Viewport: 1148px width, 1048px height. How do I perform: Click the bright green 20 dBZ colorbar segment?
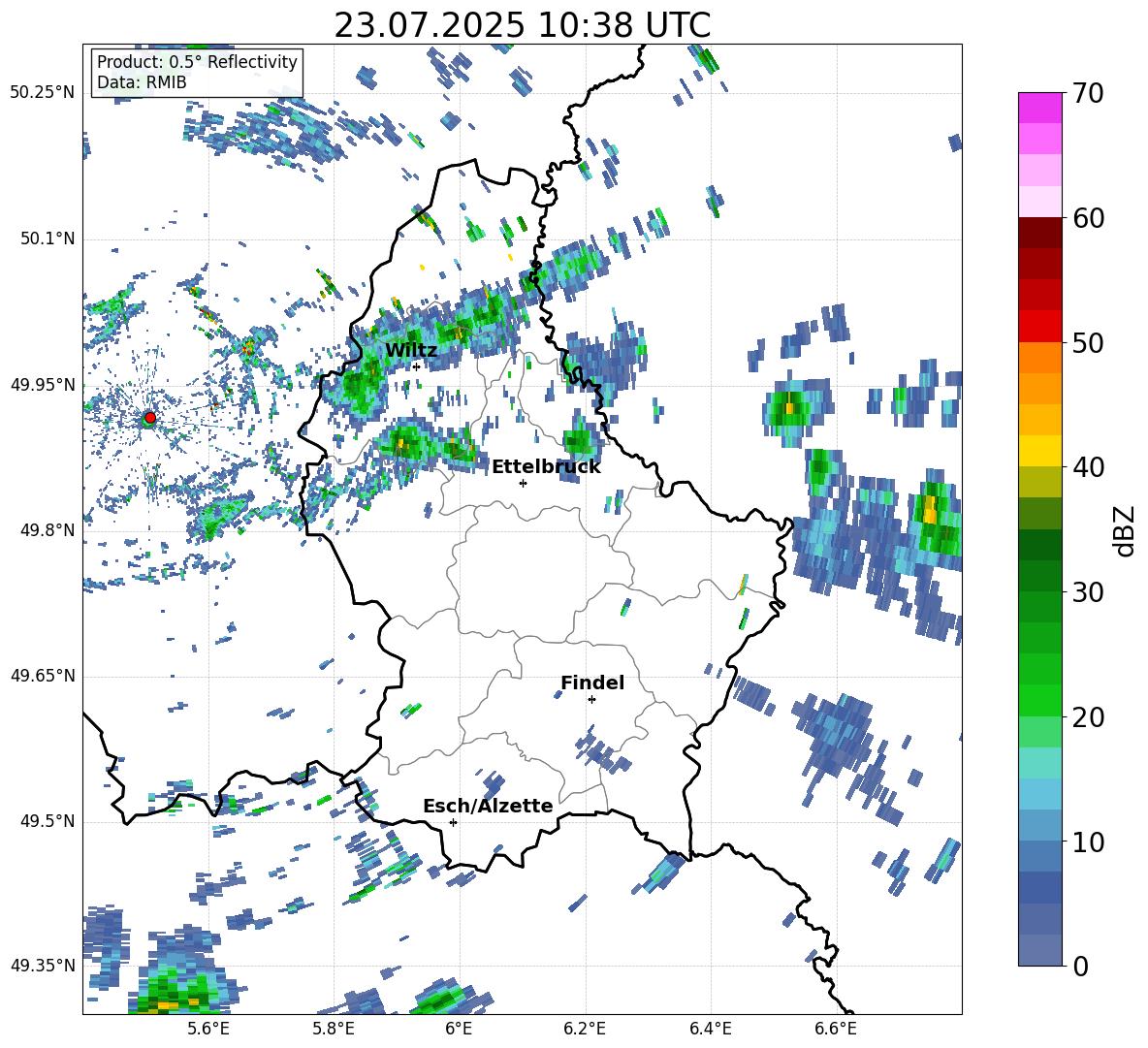pos(1039,700)
